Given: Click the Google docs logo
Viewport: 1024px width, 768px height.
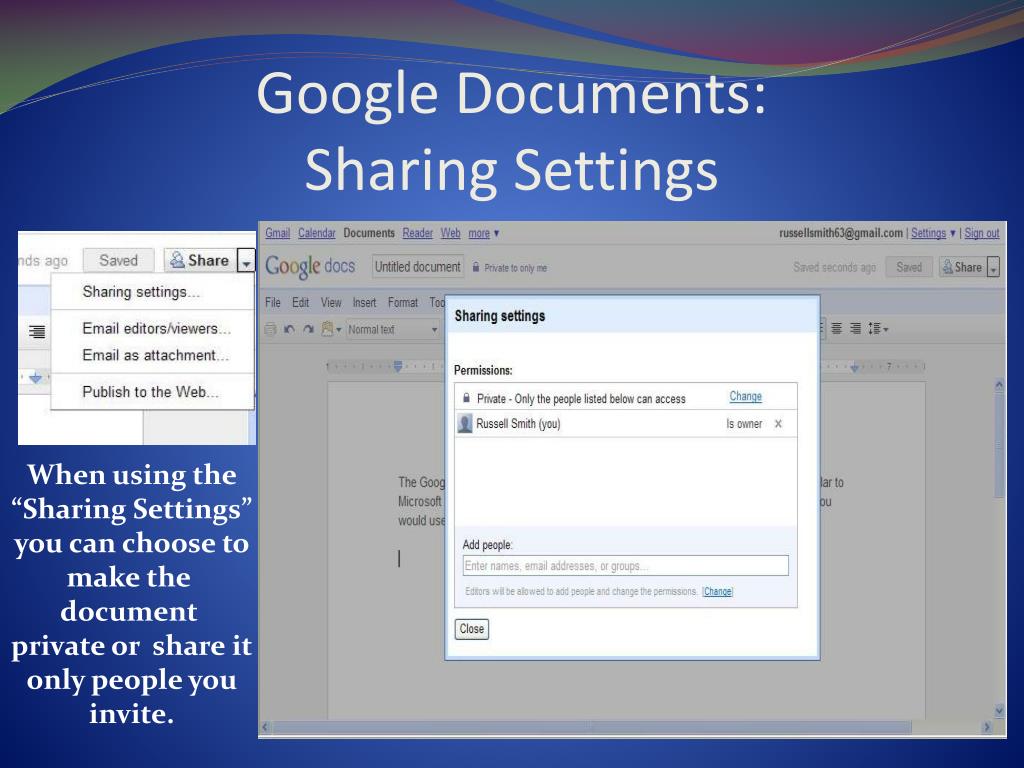Looking at the screenshot, I should (310, 266).
